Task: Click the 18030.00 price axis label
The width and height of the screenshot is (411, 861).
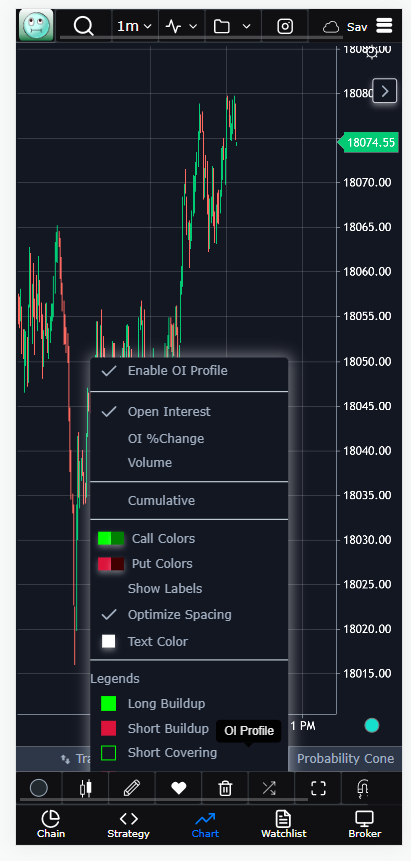Action: click(367, 540)
